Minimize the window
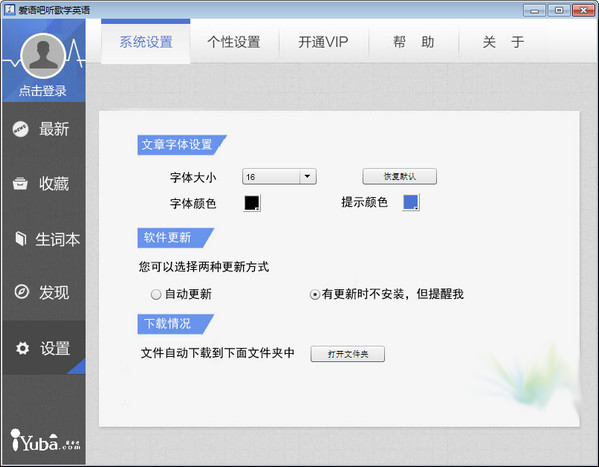Image resolution: width=599 pixels, height=467 pixels. (534, 10)
